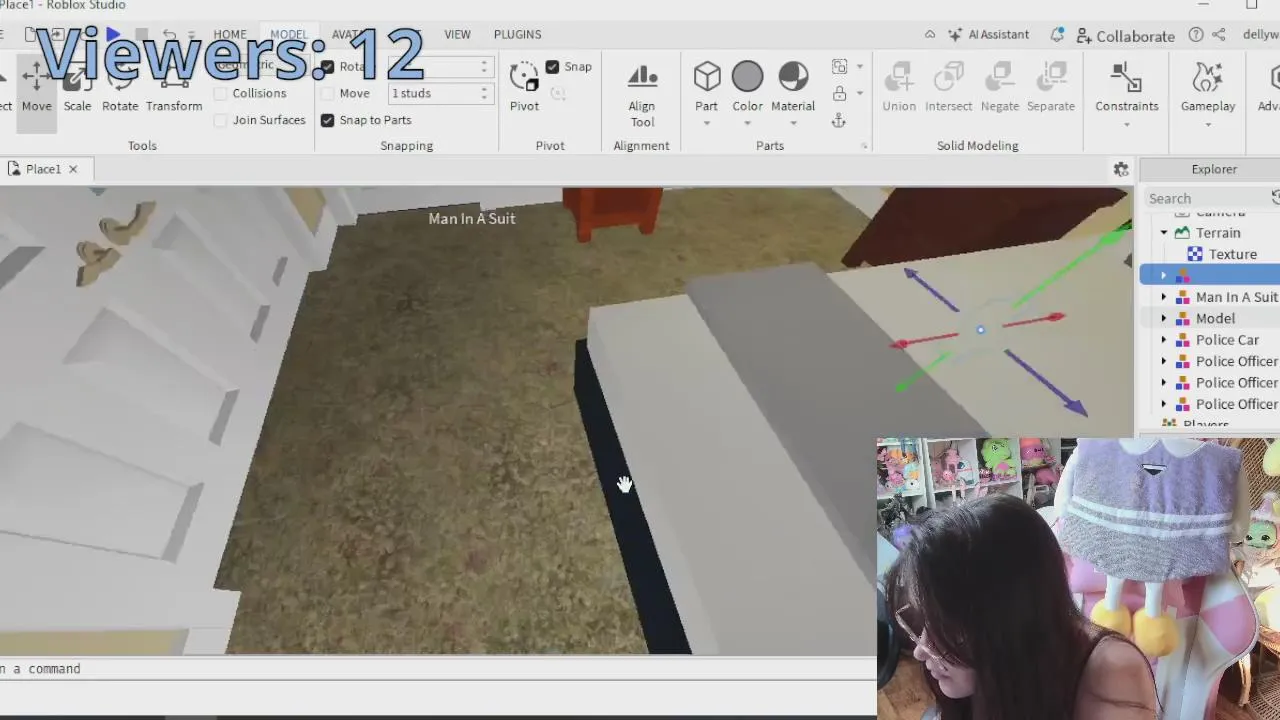This screenshot has width=1280, height=720.
Task: Select Model in the Explorer
Action: click(1215, 318)
